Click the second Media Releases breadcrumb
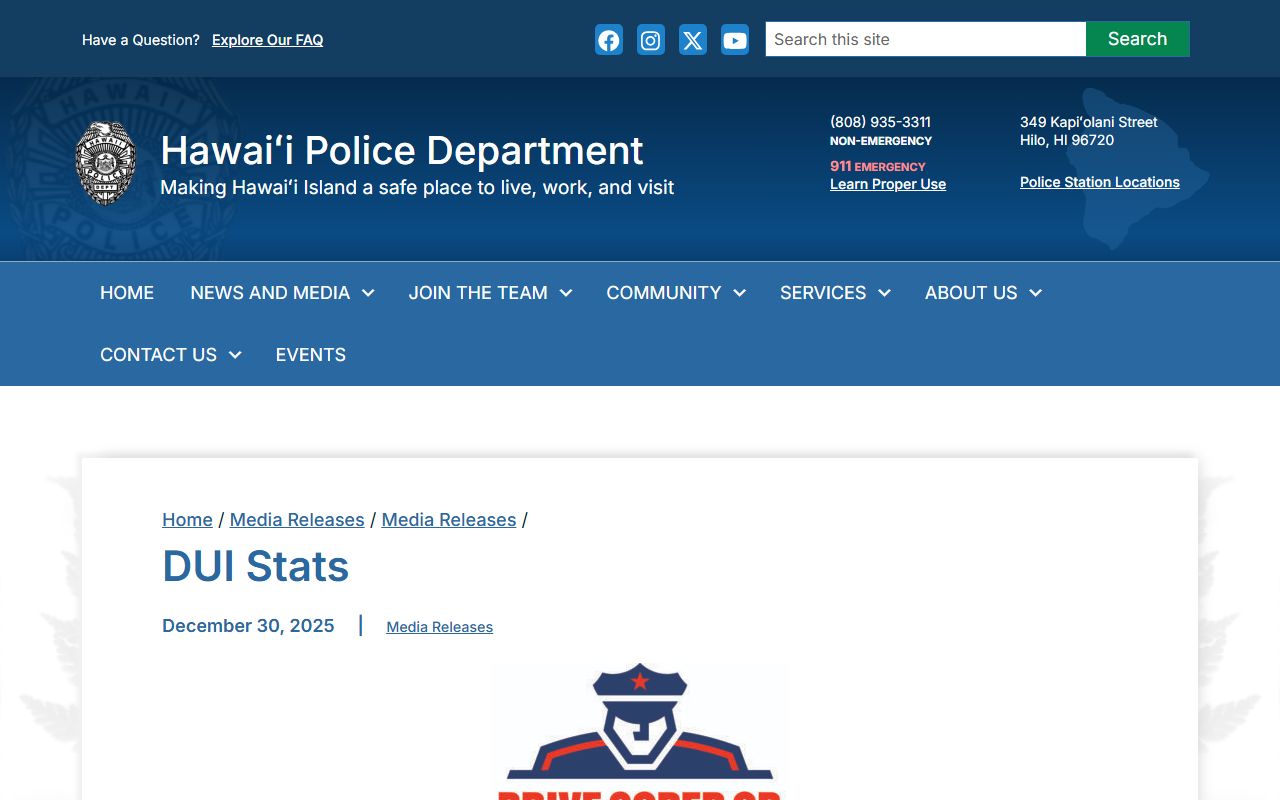The height and width of the screenshot is (800, 1280). 449,520
